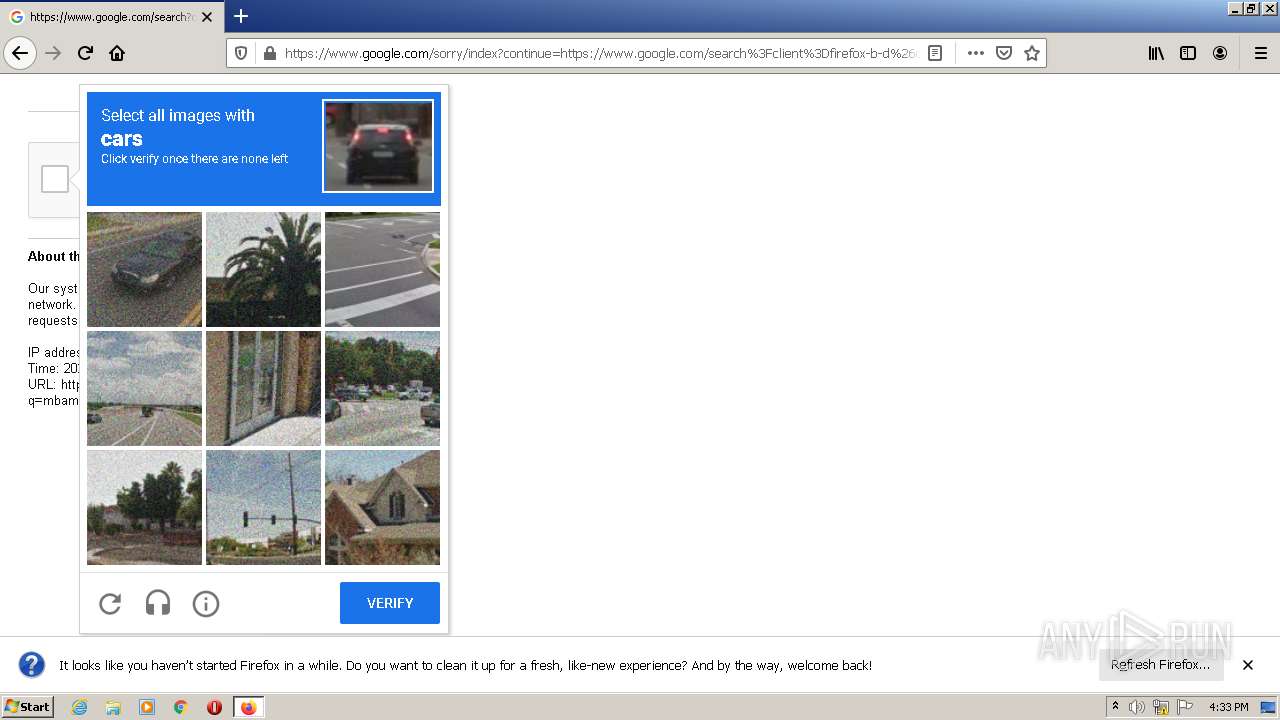Select the glass door storefront tile
Screen dimensions: 1280x720
(263, 388)
